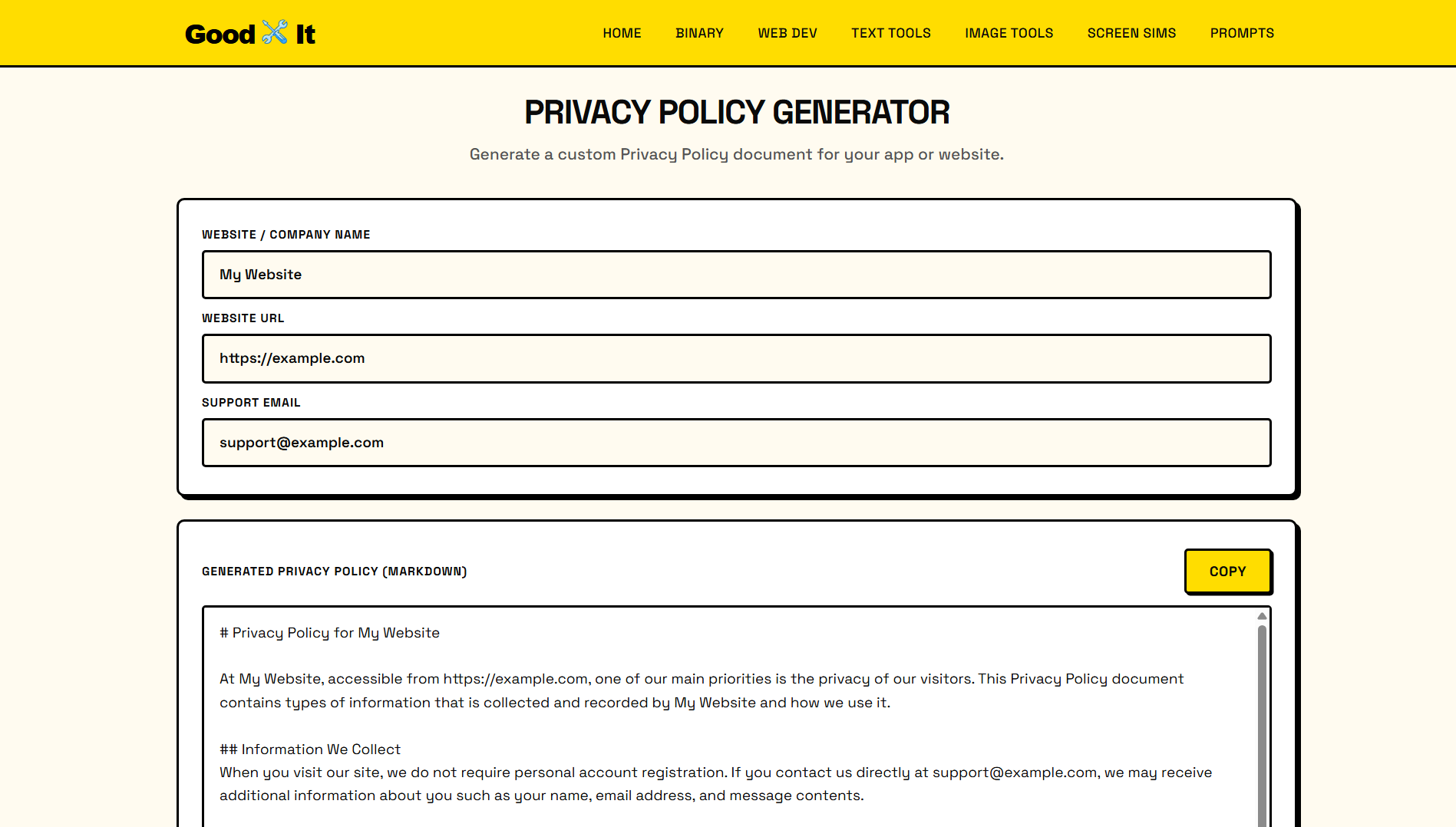Click the '## Information We Collect' heading text
1456x827 pixels.
[x=310, y=750]
